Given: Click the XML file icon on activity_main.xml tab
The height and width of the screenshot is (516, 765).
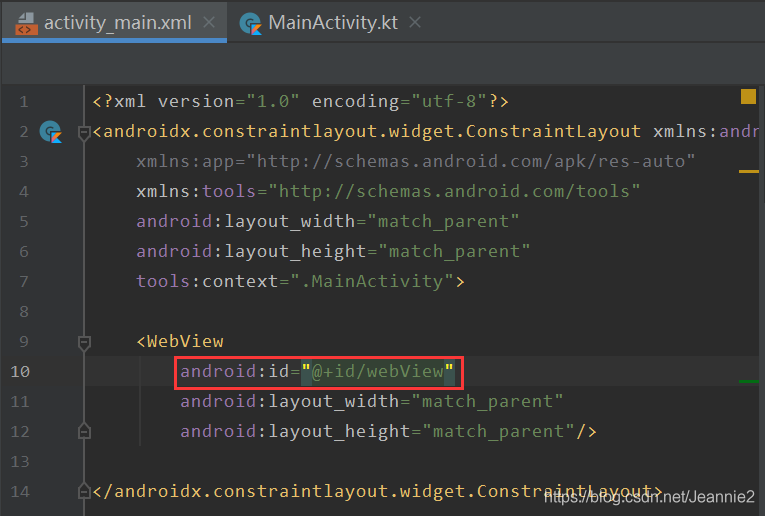Looking at the screenshot, I should point(26,23).
